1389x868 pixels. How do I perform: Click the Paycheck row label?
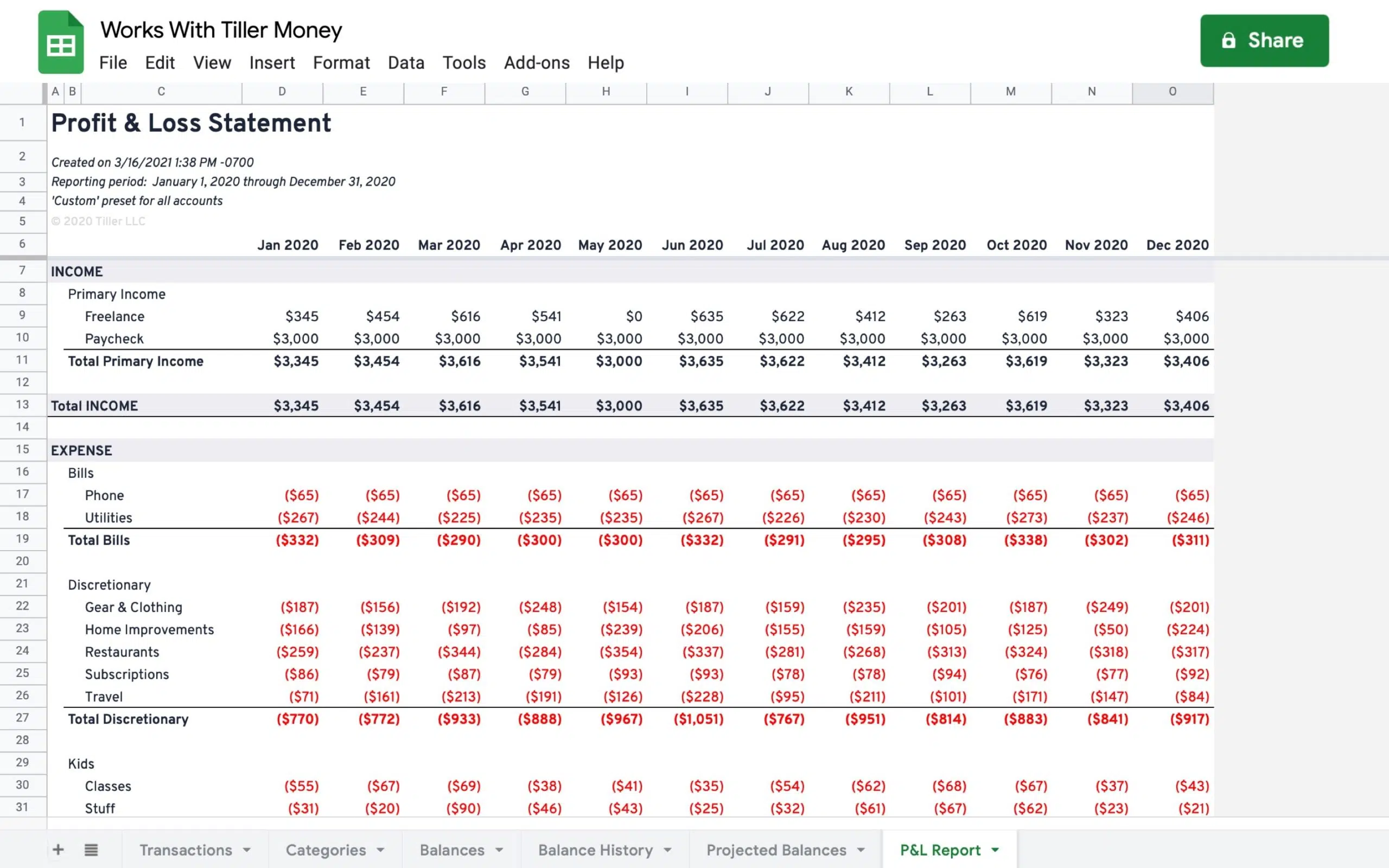pos(114,339)
